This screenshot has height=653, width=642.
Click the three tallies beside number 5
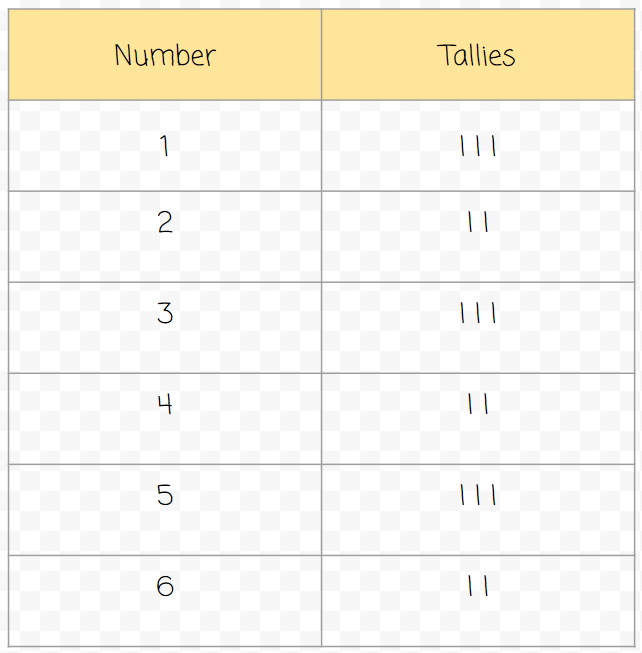[x=478, y=495]
